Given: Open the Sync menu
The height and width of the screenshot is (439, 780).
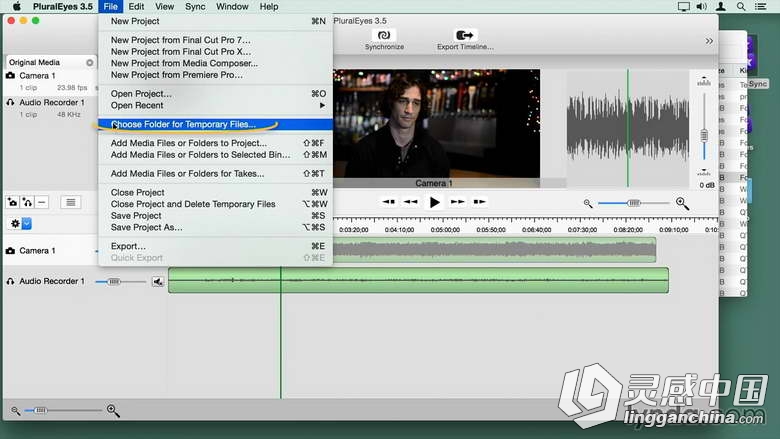Looking at the screenshot, I should click(x=195, y=6).
